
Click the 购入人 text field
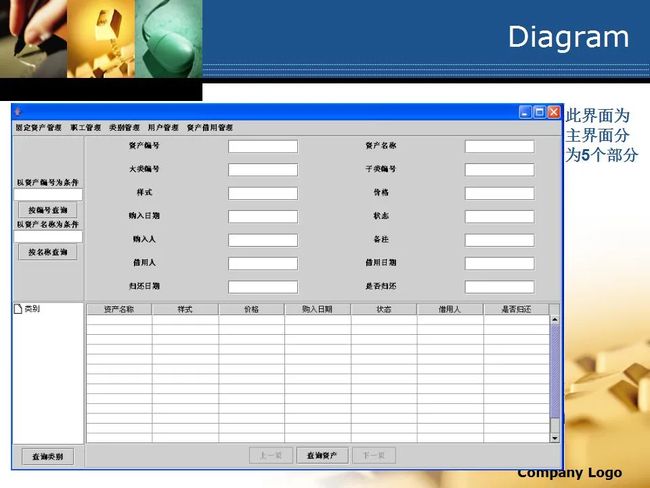pyautogui.click(x=263, y=240)
